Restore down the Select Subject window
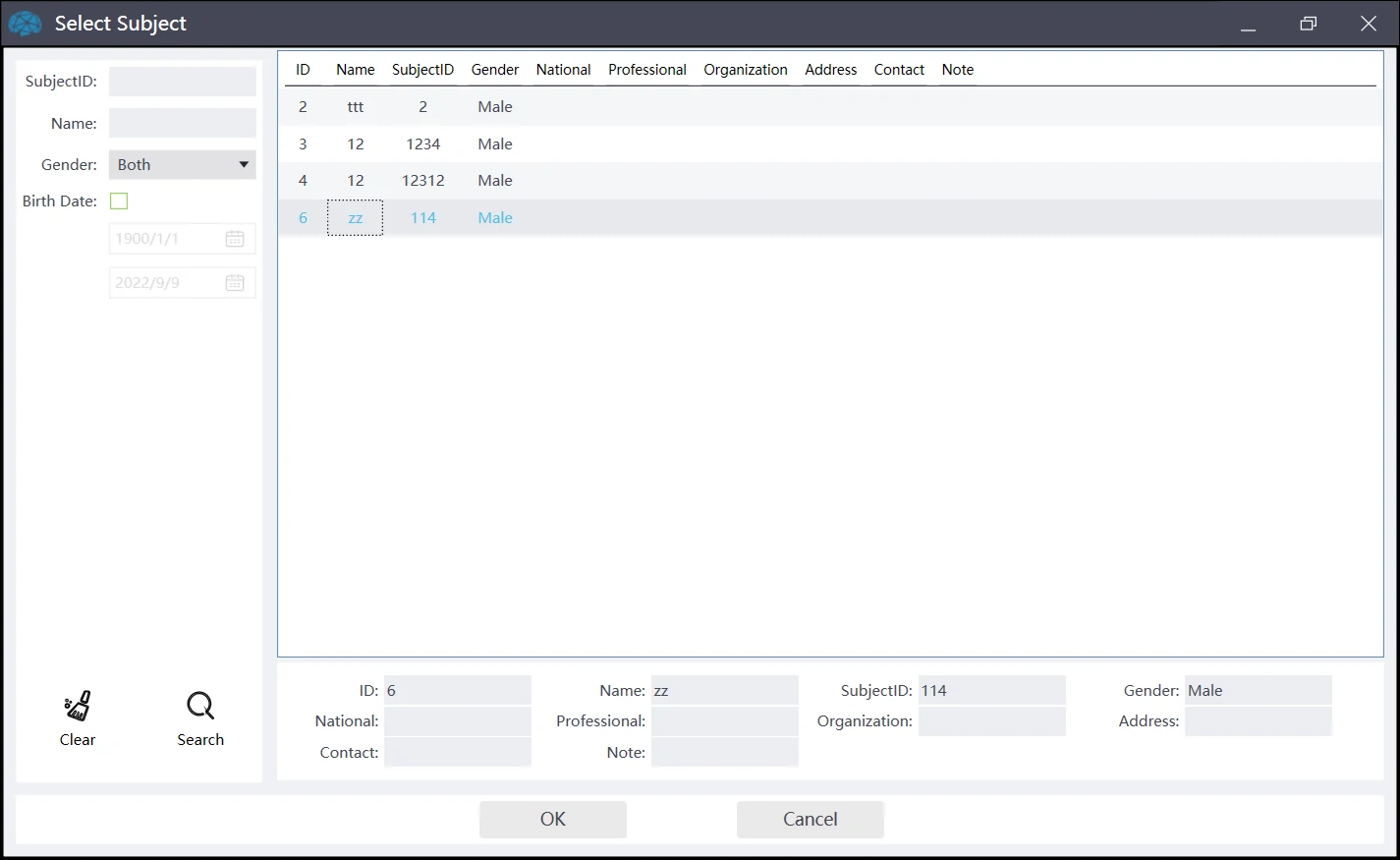This screenshot has height=860, width=1400. click(1308, 24)
